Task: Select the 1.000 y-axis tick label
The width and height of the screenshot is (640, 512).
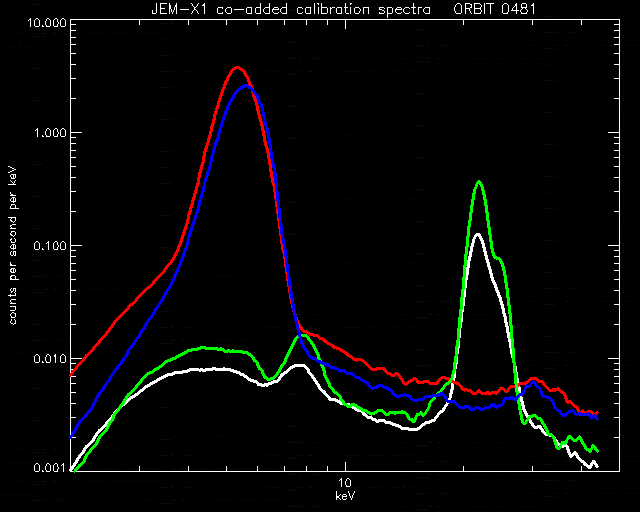Action: click(51, 133)
